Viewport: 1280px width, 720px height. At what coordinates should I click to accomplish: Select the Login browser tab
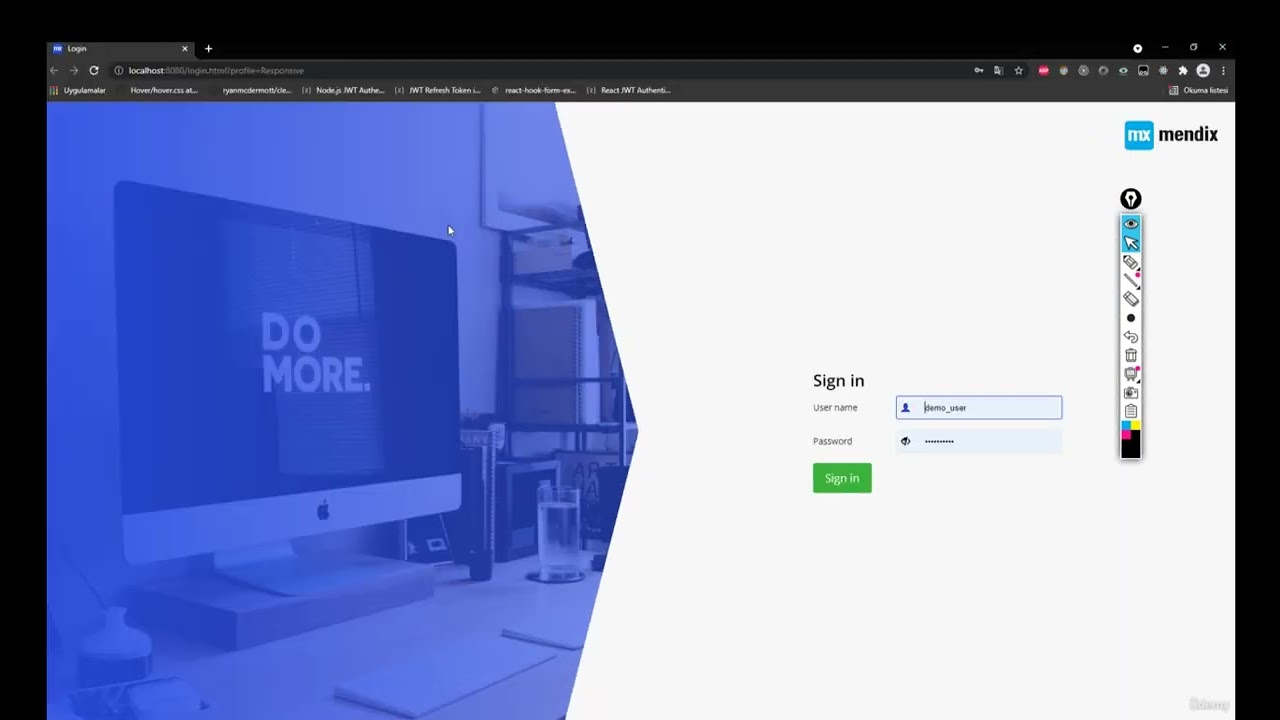click(x=120, y=48)
